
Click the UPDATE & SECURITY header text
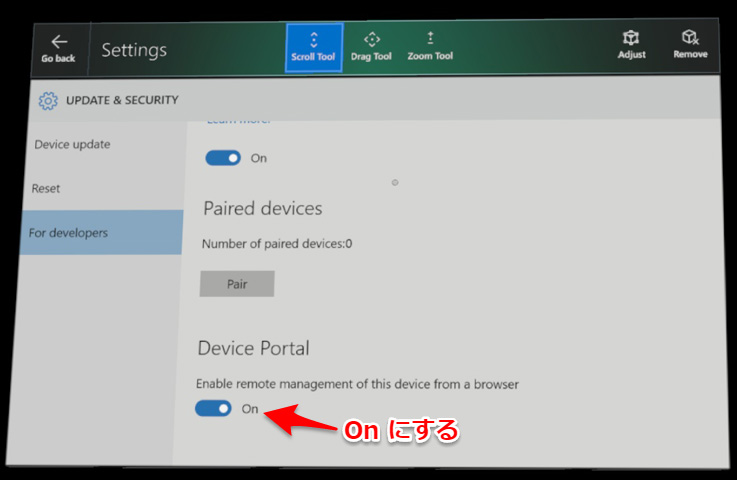click(x=122, y=100)
